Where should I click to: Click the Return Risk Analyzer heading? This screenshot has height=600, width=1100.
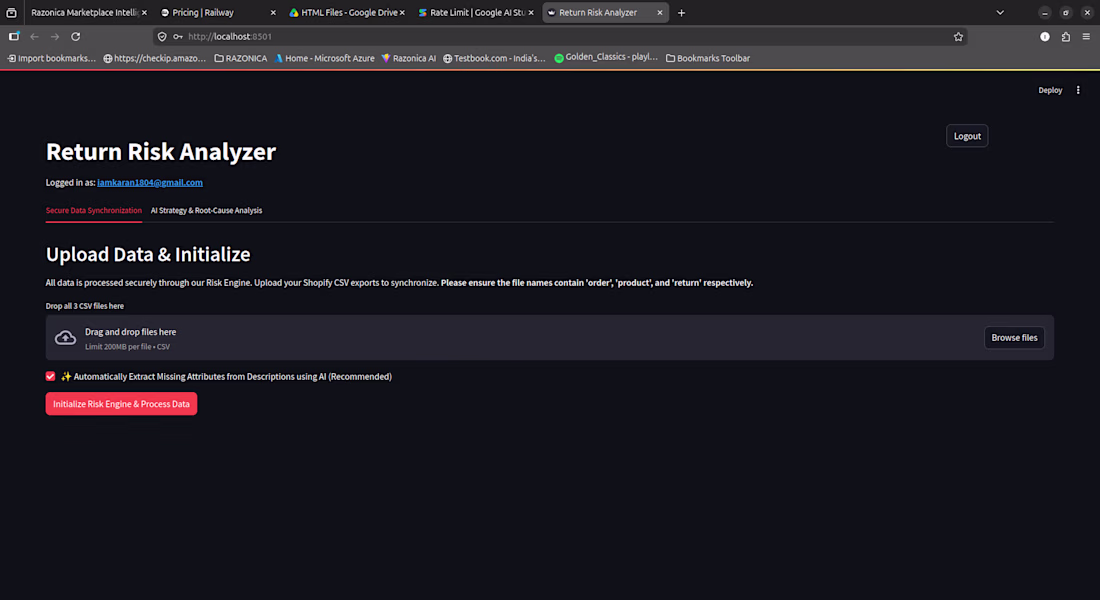(161, 152)
